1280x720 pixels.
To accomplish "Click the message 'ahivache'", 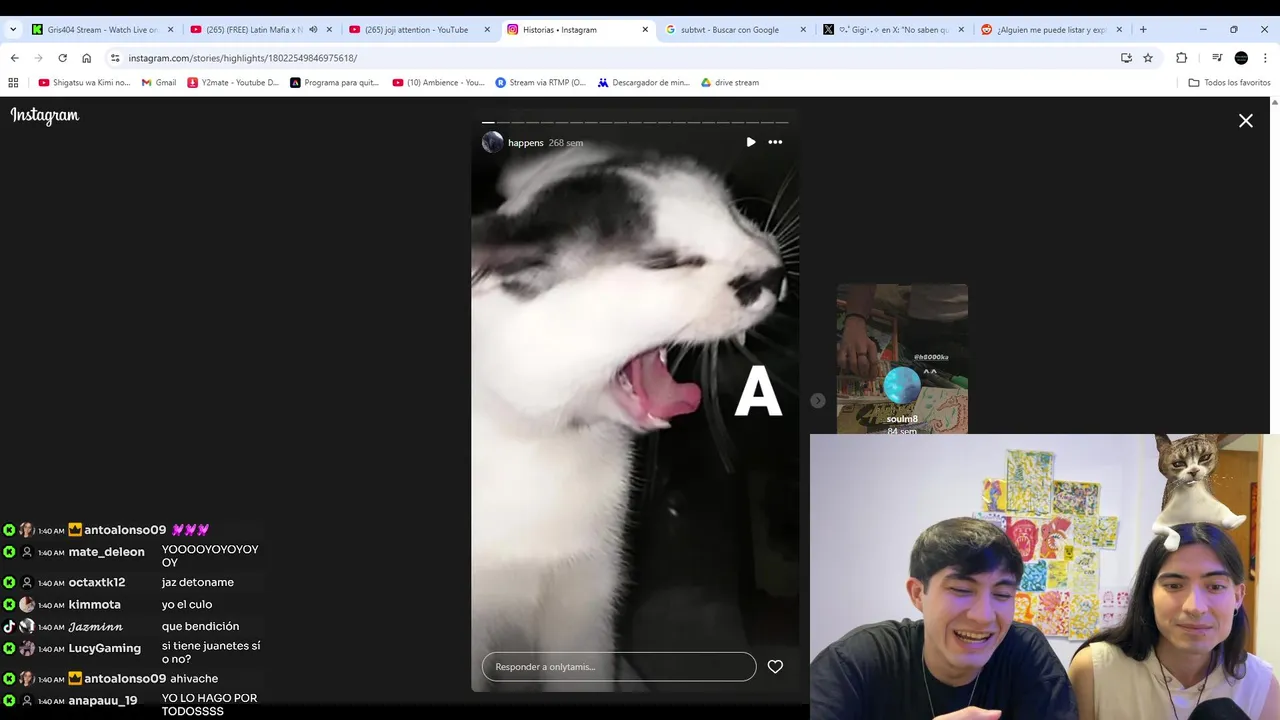I will click(x=194, y=679).
